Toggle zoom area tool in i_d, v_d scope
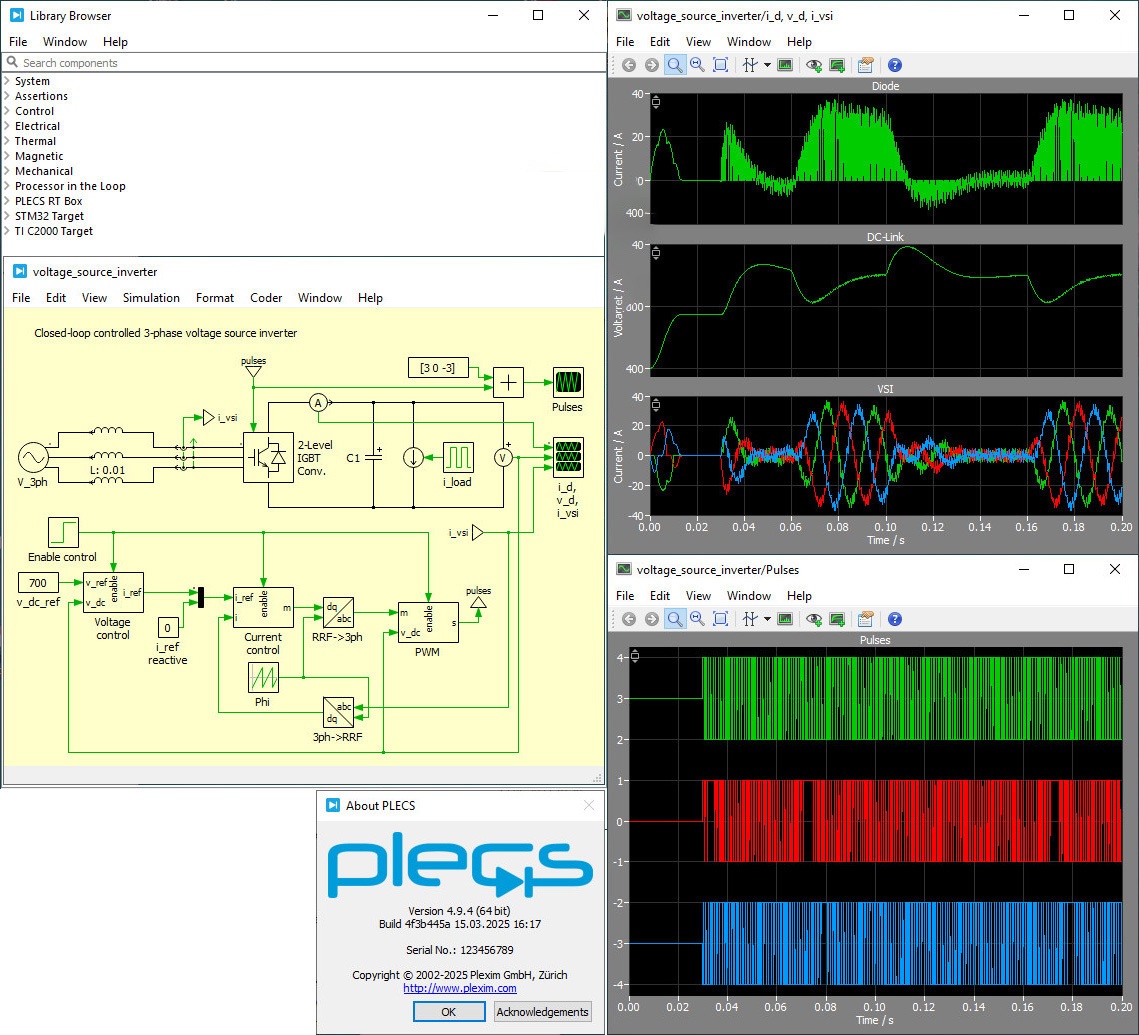Screen dimensions: 1139x1035 tap(675, 65)
